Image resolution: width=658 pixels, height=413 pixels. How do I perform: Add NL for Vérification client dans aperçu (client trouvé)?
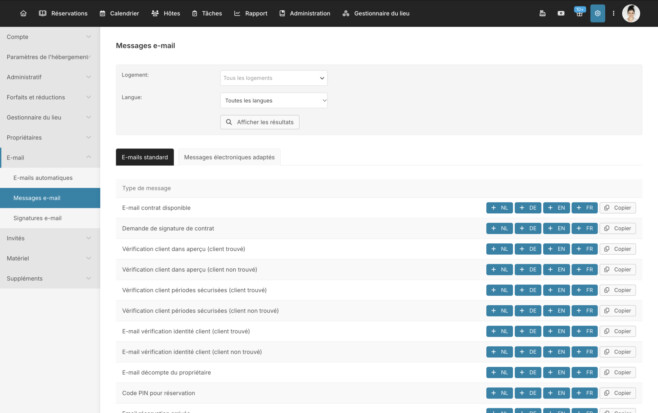499,249
